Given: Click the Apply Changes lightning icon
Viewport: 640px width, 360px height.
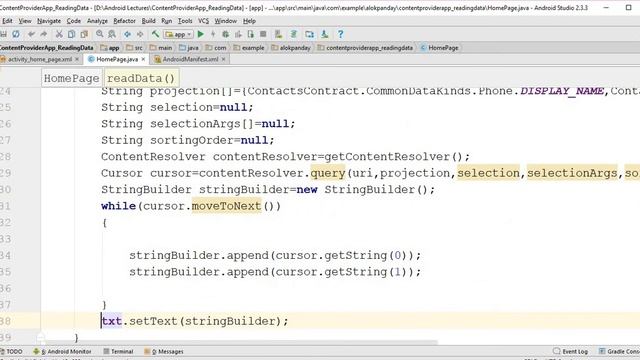Looking at the screenshot, I should 213,34.
